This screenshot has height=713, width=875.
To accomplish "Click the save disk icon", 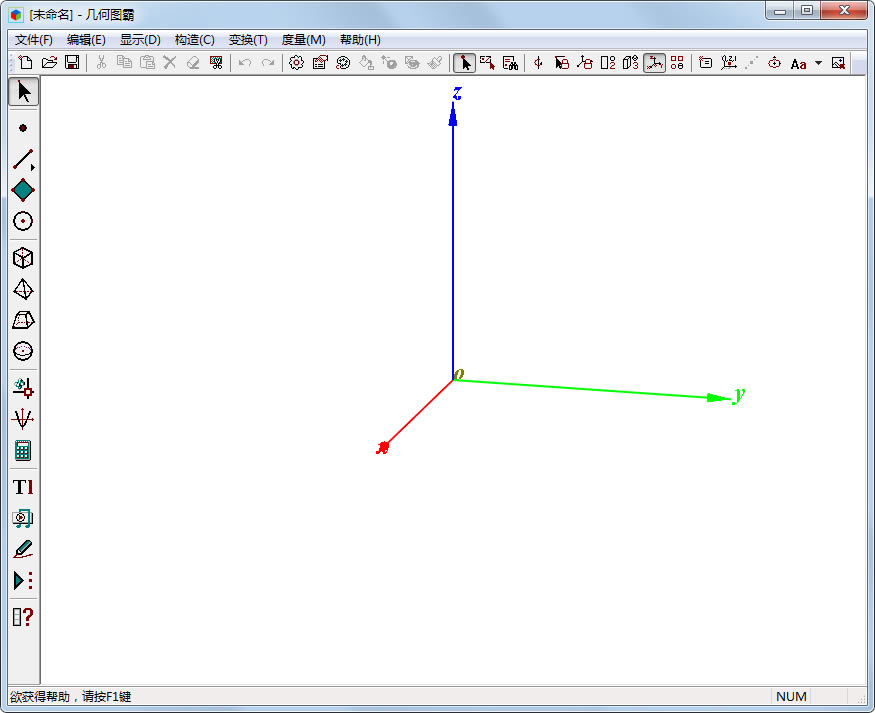I will (72, 63).
